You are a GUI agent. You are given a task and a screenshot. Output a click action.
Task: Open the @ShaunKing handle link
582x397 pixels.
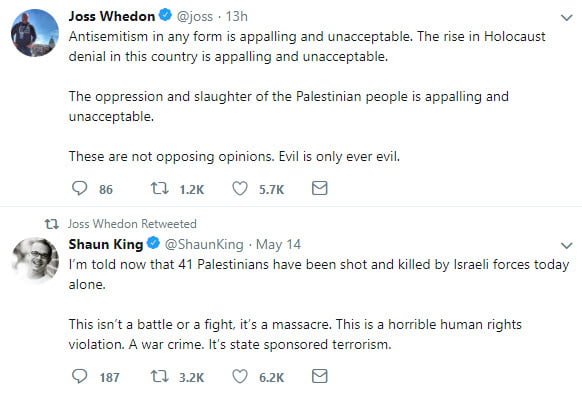204,244
